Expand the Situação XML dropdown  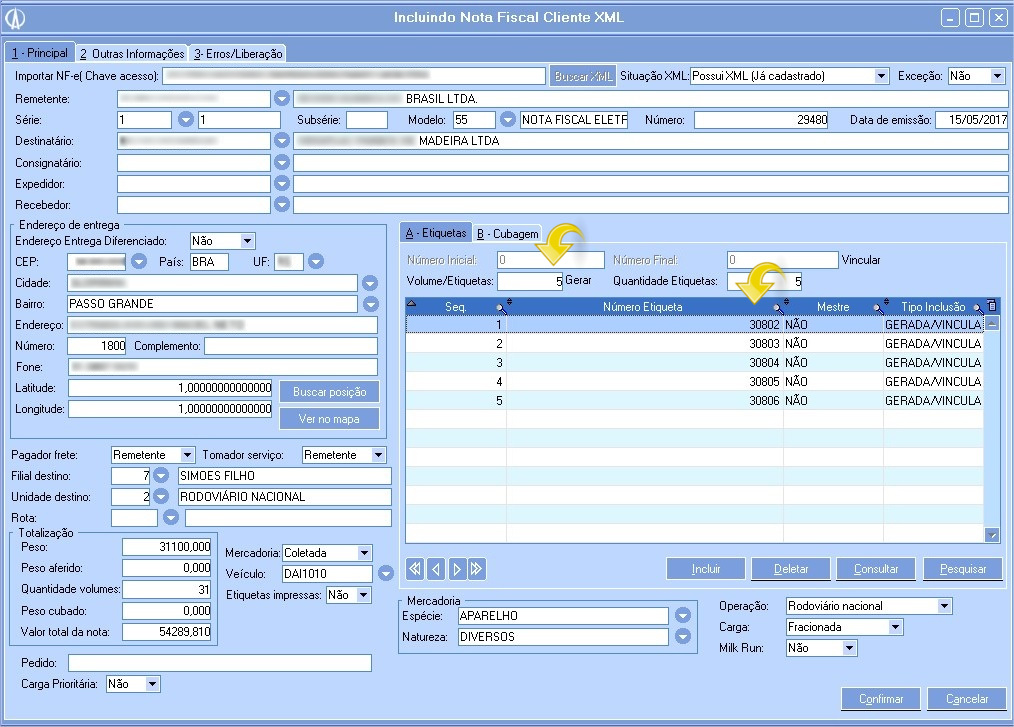[881, 76]
